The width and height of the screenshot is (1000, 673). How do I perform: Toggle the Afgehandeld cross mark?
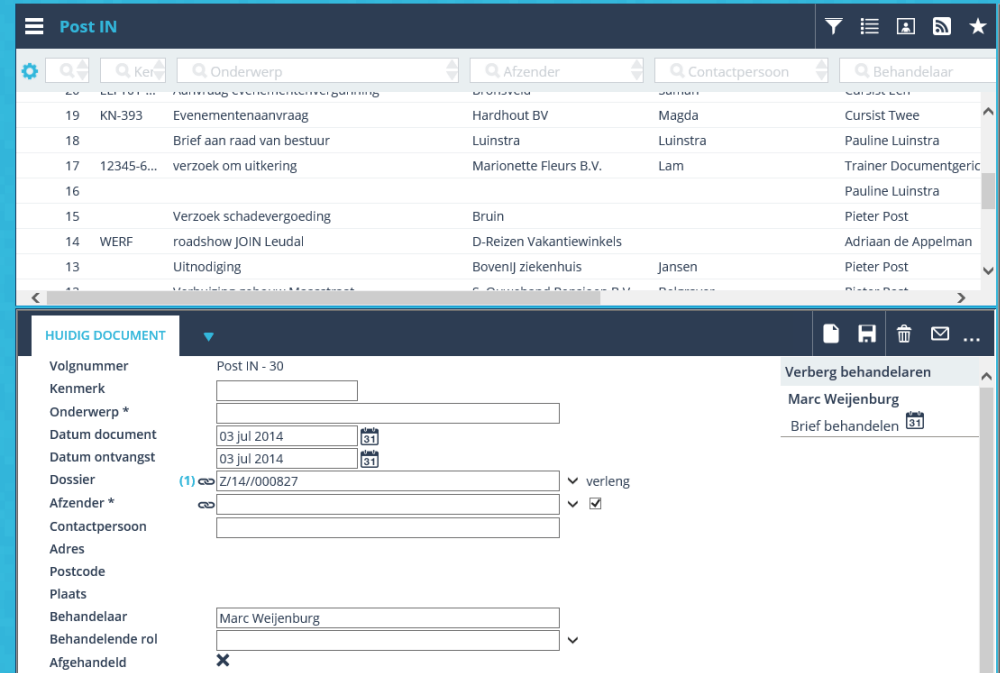pos(222,660)
